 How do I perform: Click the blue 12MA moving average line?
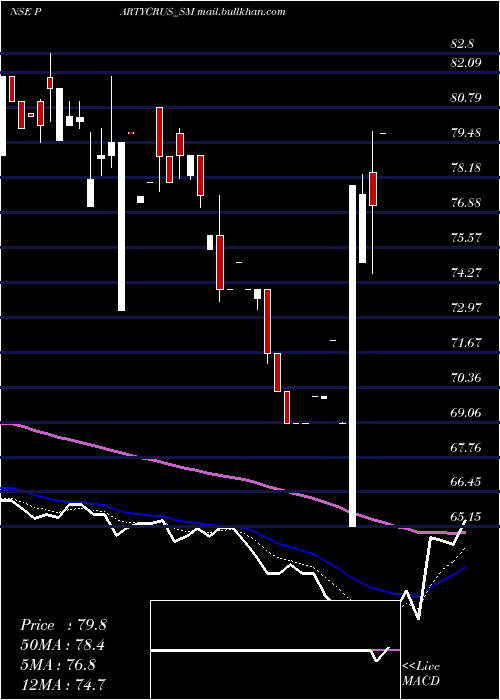click(312, 554)
